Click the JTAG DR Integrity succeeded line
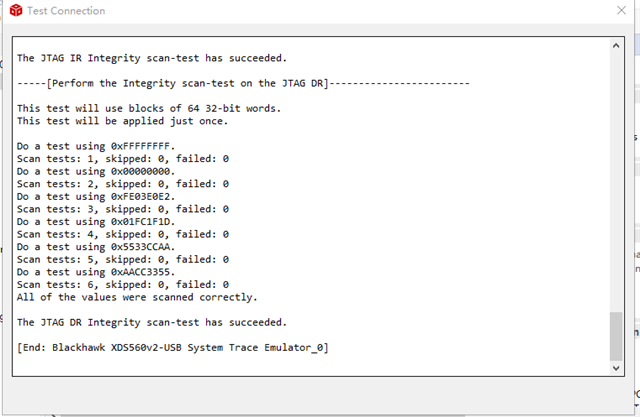This screenshot has height=417, width=640. 151,322
